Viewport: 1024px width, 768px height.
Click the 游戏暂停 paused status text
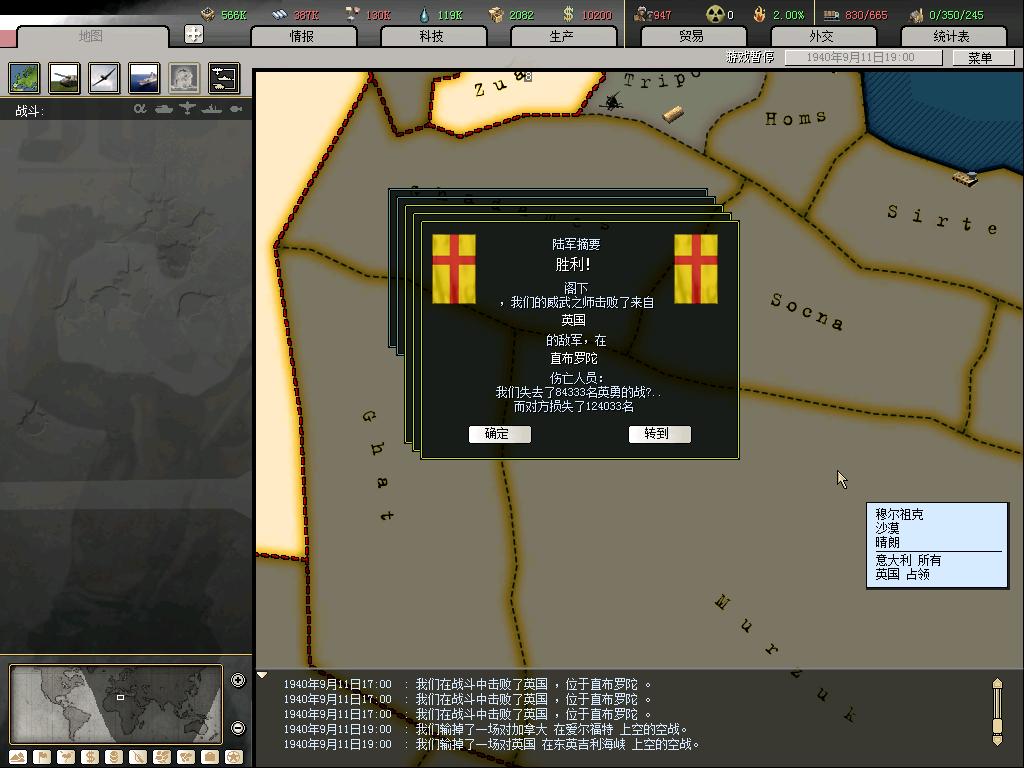tap(750, 57)
